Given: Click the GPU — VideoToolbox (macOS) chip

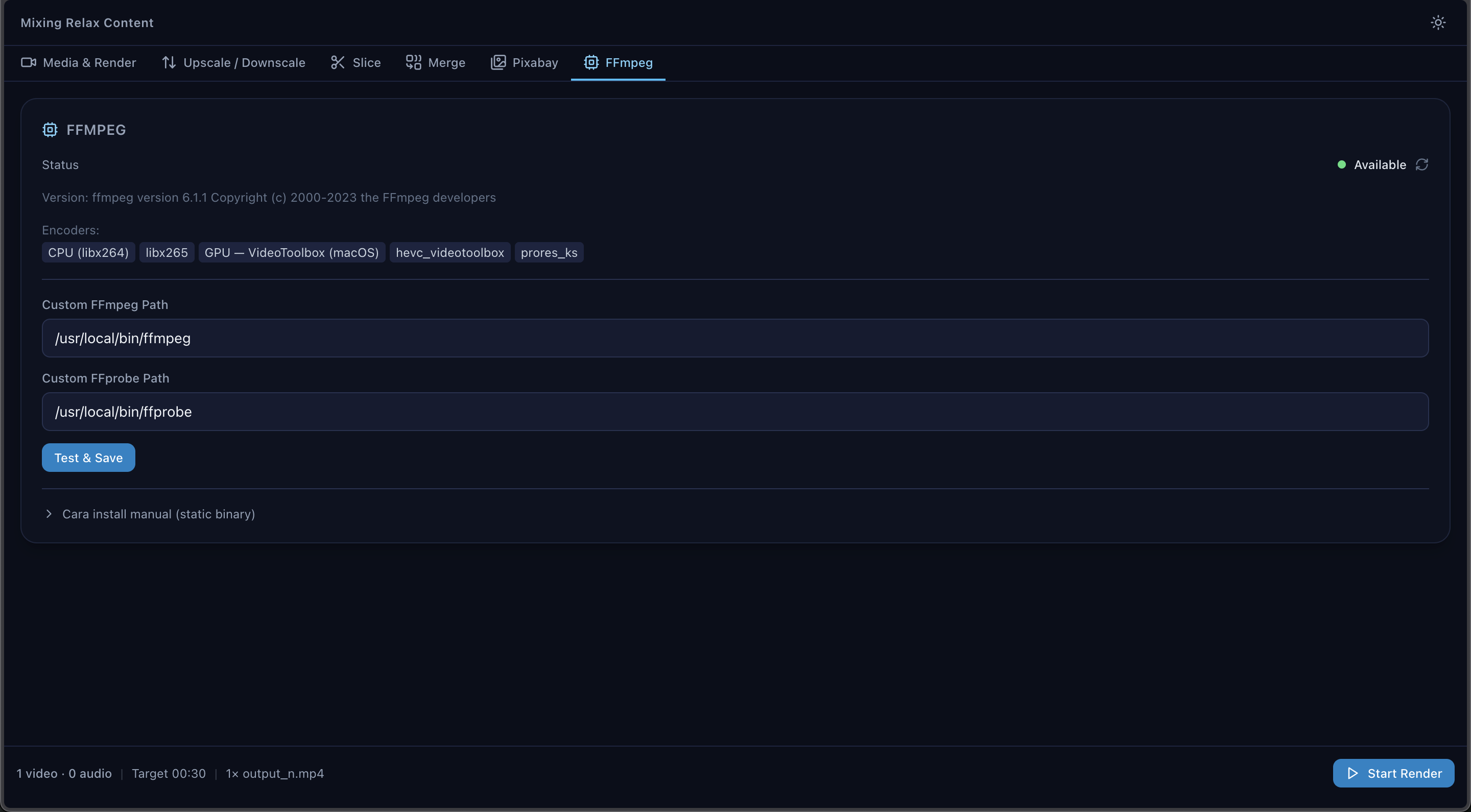Looking at the screenshot, I should (x=292, y=252).
